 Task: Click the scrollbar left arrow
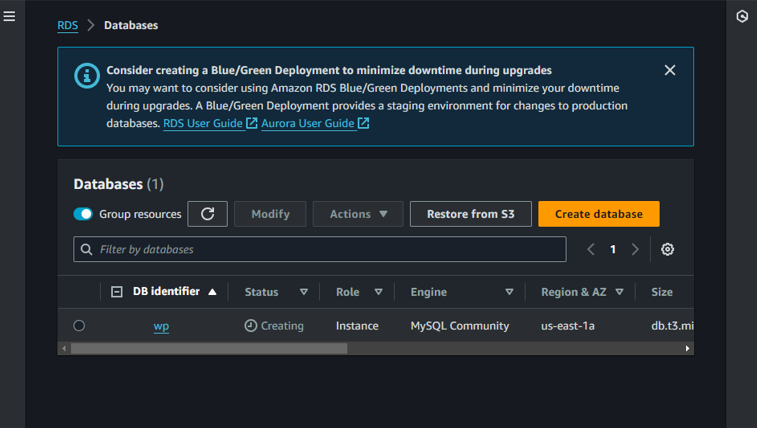click(x=64, y=348)
